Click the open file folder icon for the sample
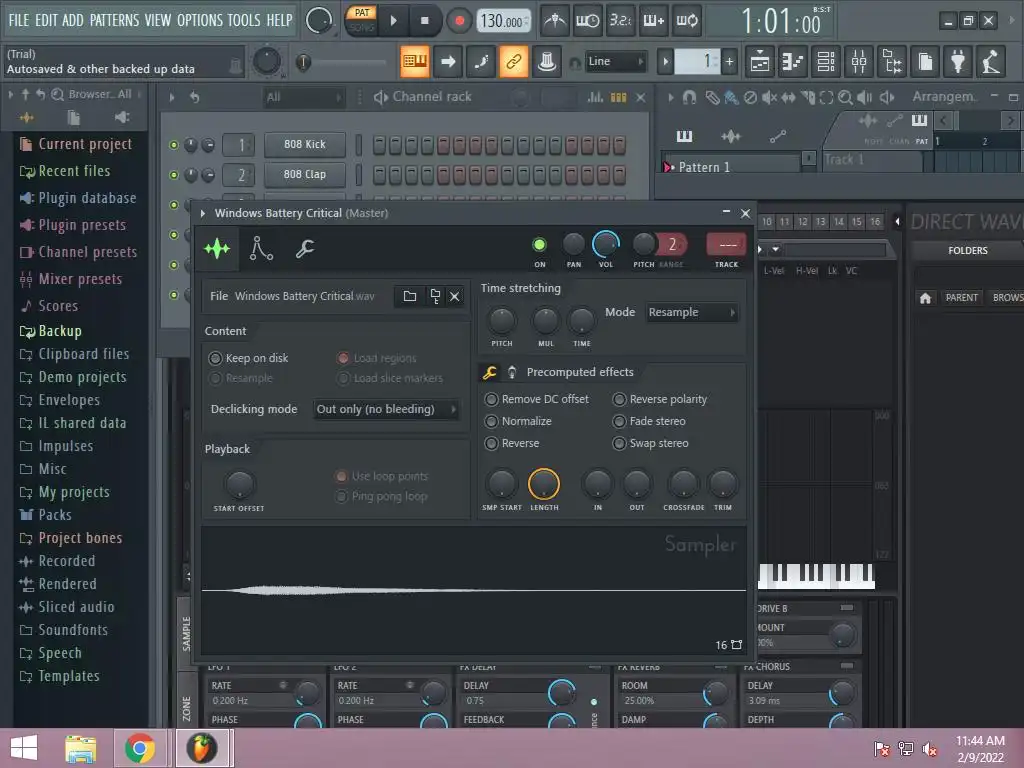 pos(409,296)
